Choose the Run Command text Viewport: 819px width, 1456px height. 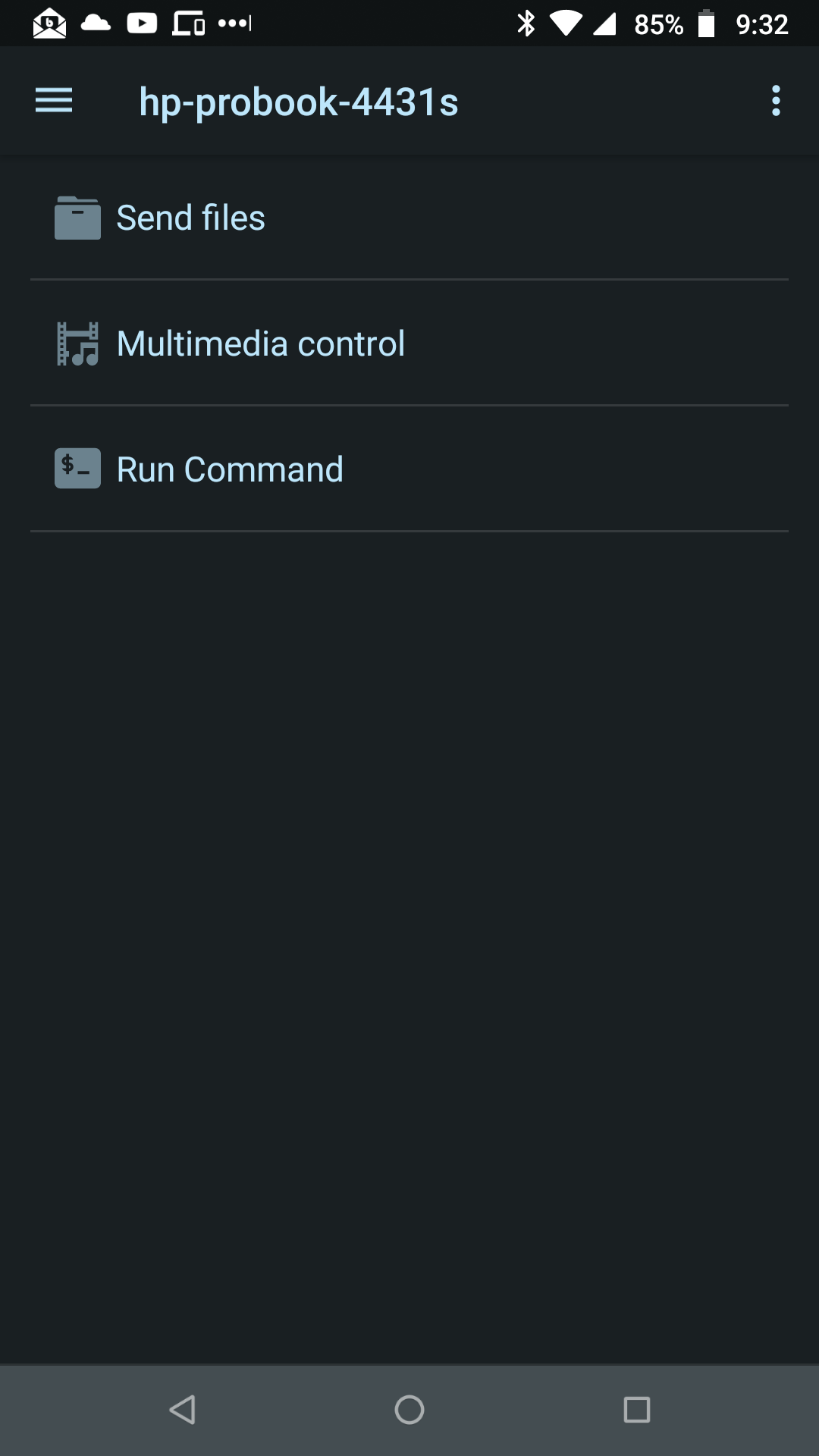[x=230, y=470]
